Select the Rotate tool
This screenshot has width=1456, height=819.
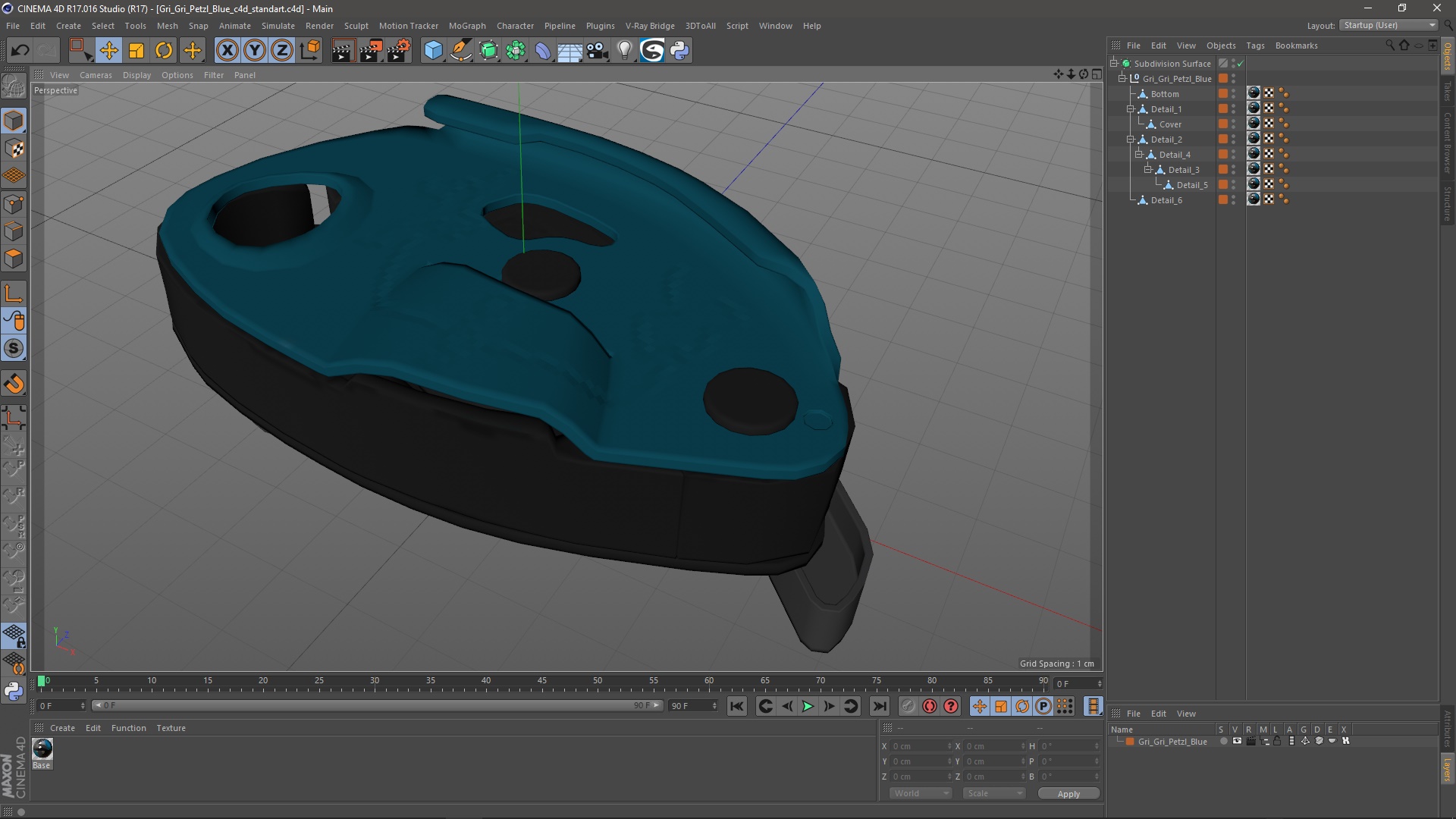point(164,51)
